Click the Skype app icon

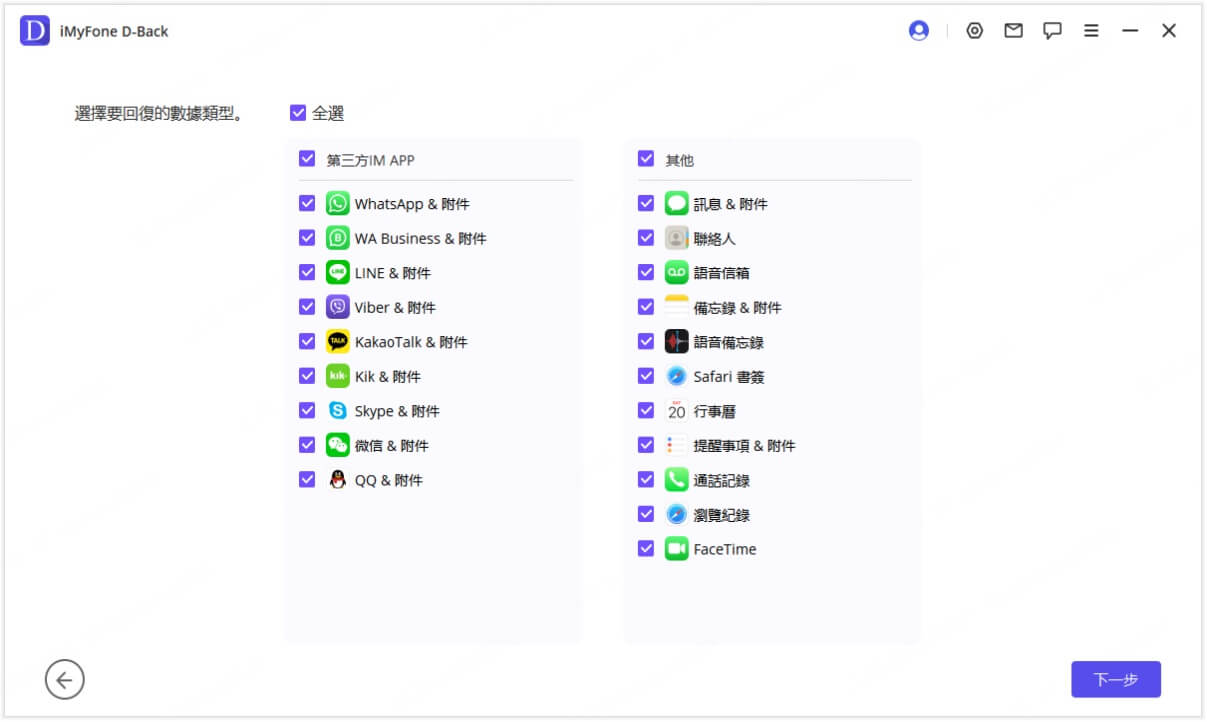338,411
